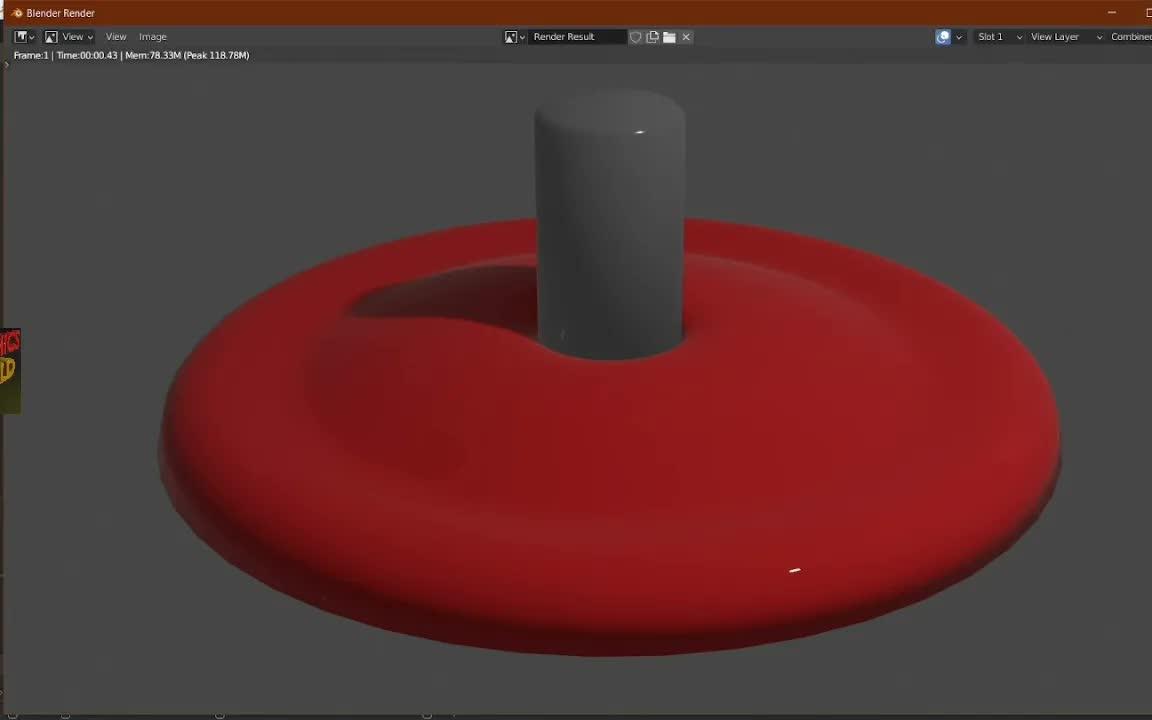Open the Image menu

pyautogui.click(x=152, y=36)
